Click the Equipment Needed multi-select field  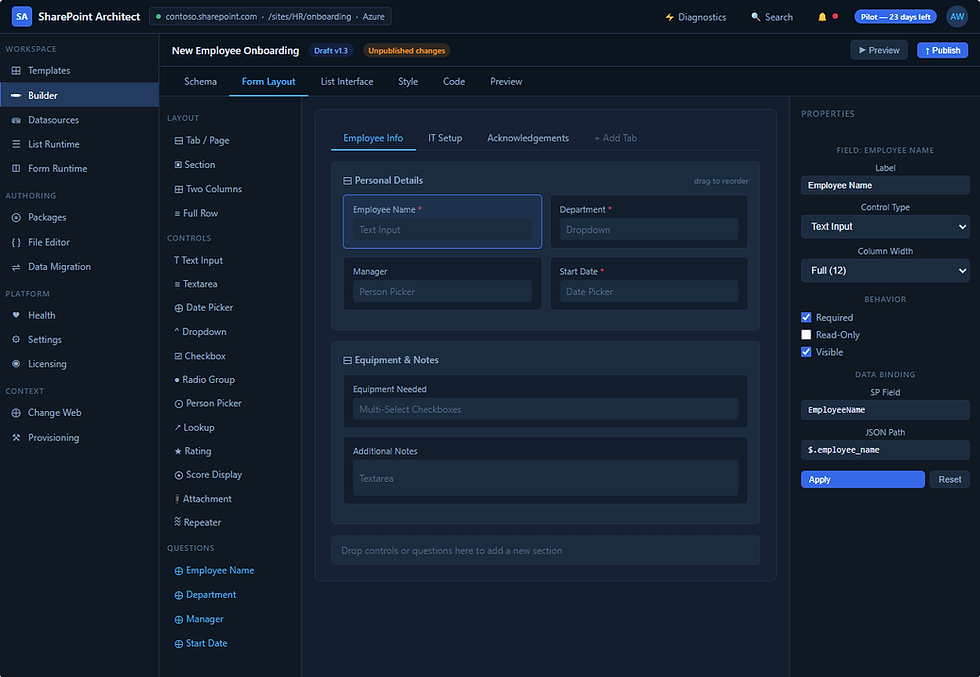click(545, 409)
